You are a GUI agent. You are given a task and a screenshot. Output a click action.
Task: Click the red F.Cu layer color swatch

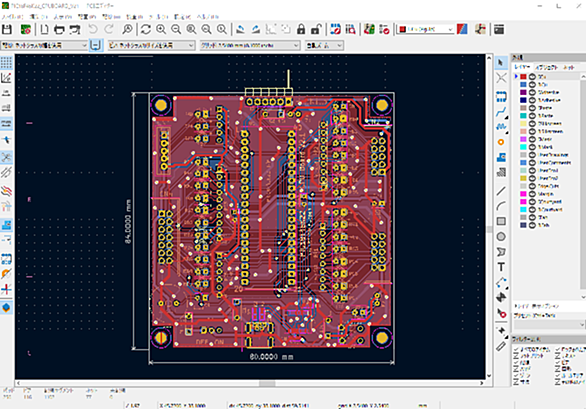(x=523, y=77)
